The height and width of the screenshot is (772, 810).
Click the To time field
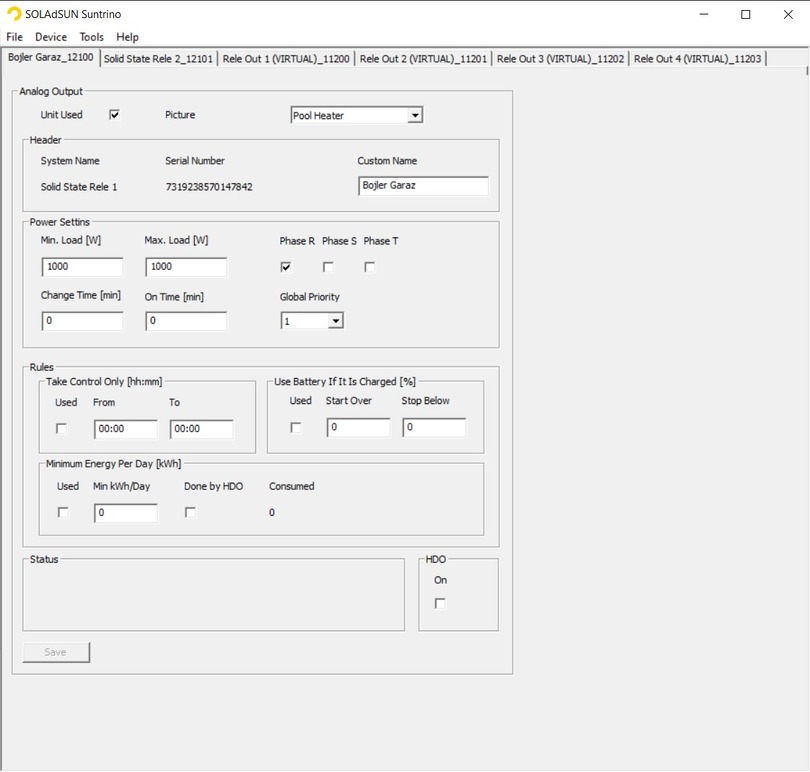click(201, 429)
